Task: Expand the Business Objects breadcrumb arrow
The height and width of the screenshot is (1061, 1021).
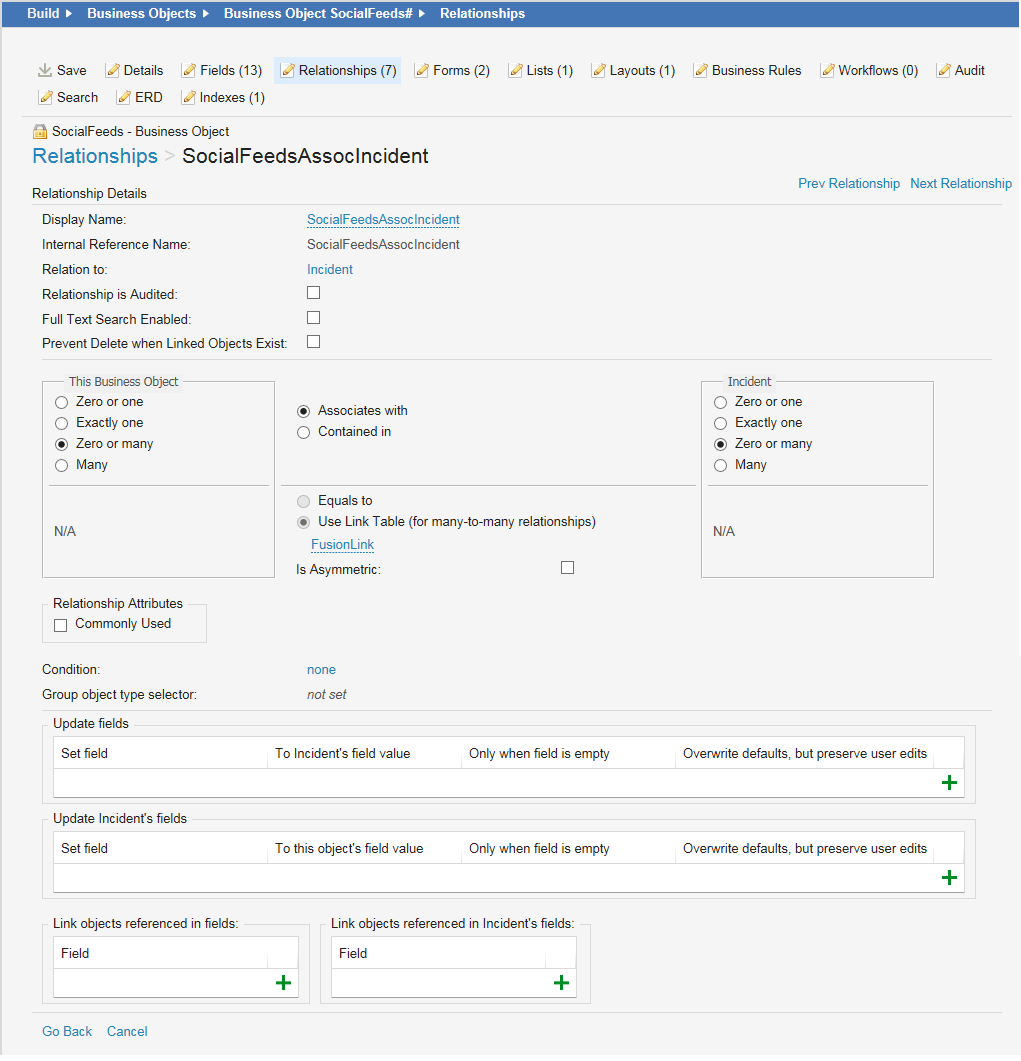Action: 205,14
